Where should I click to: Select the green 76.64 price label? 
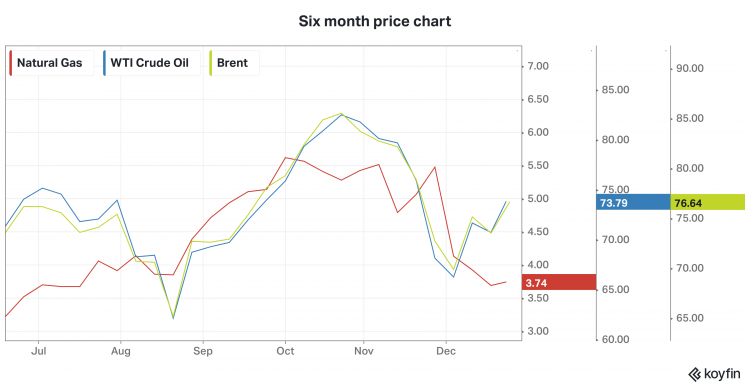click(x=707, y=202)
